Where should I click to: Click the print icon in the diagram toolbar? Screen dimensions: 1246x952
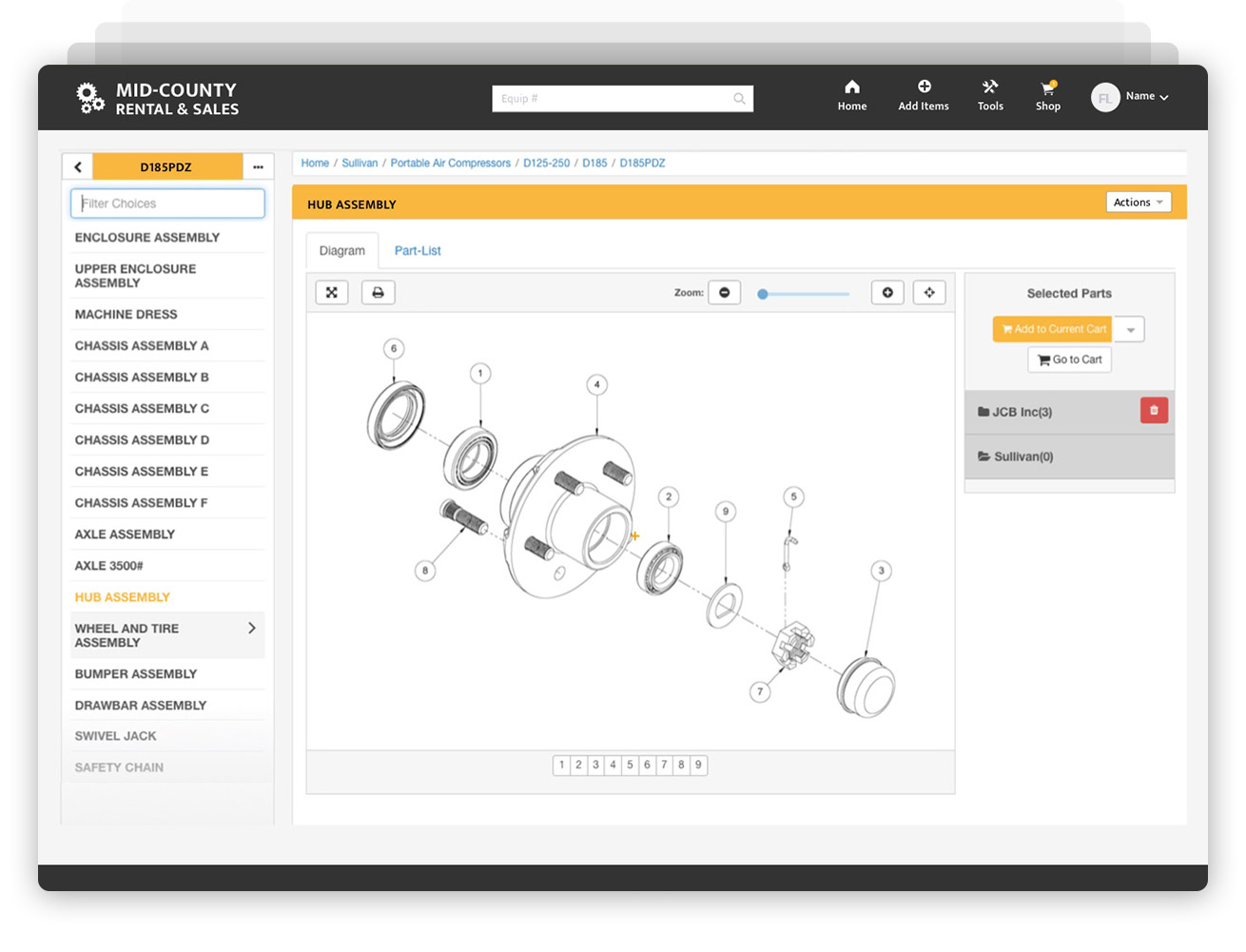tap(378, 292)
